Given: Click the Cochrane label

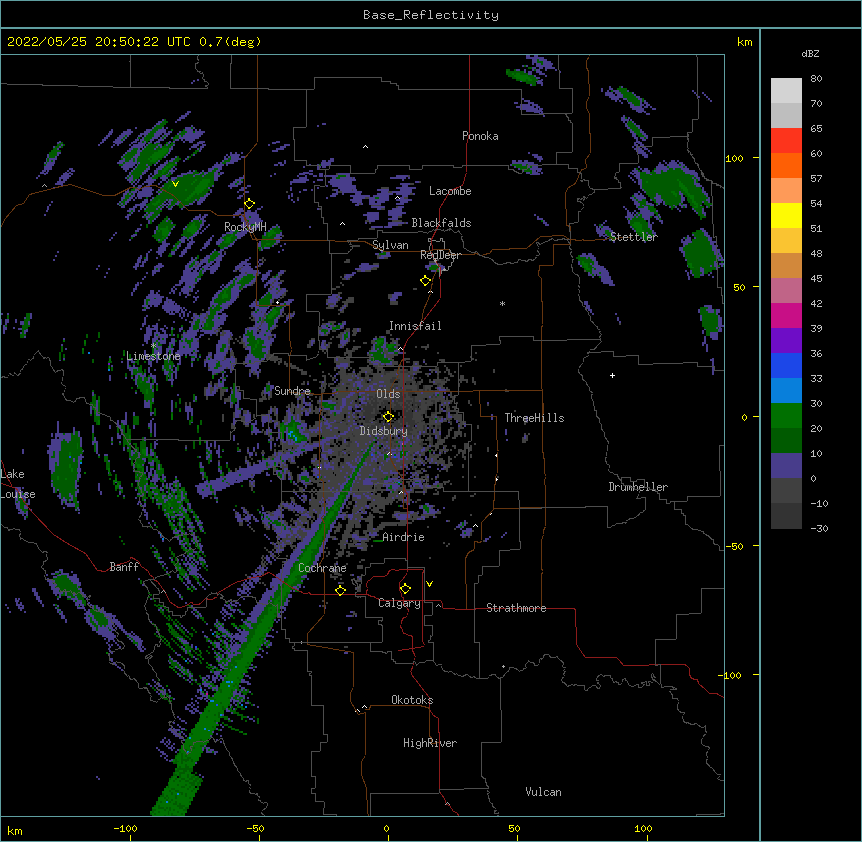Looking at the screenshot, I should [322, 568].
